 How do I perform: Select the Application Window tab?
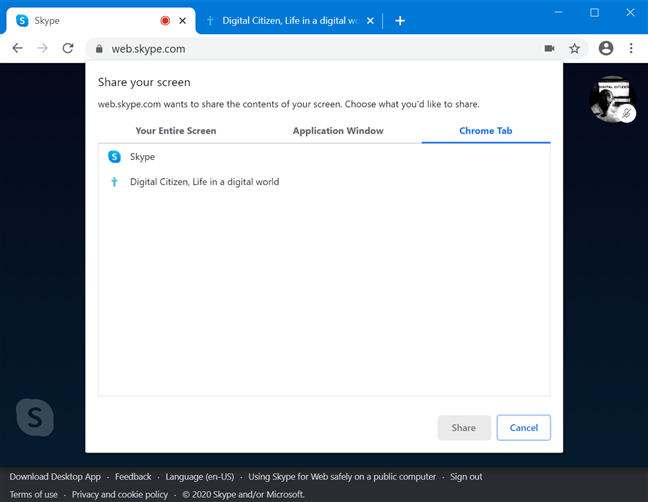(x=338, y=131)
